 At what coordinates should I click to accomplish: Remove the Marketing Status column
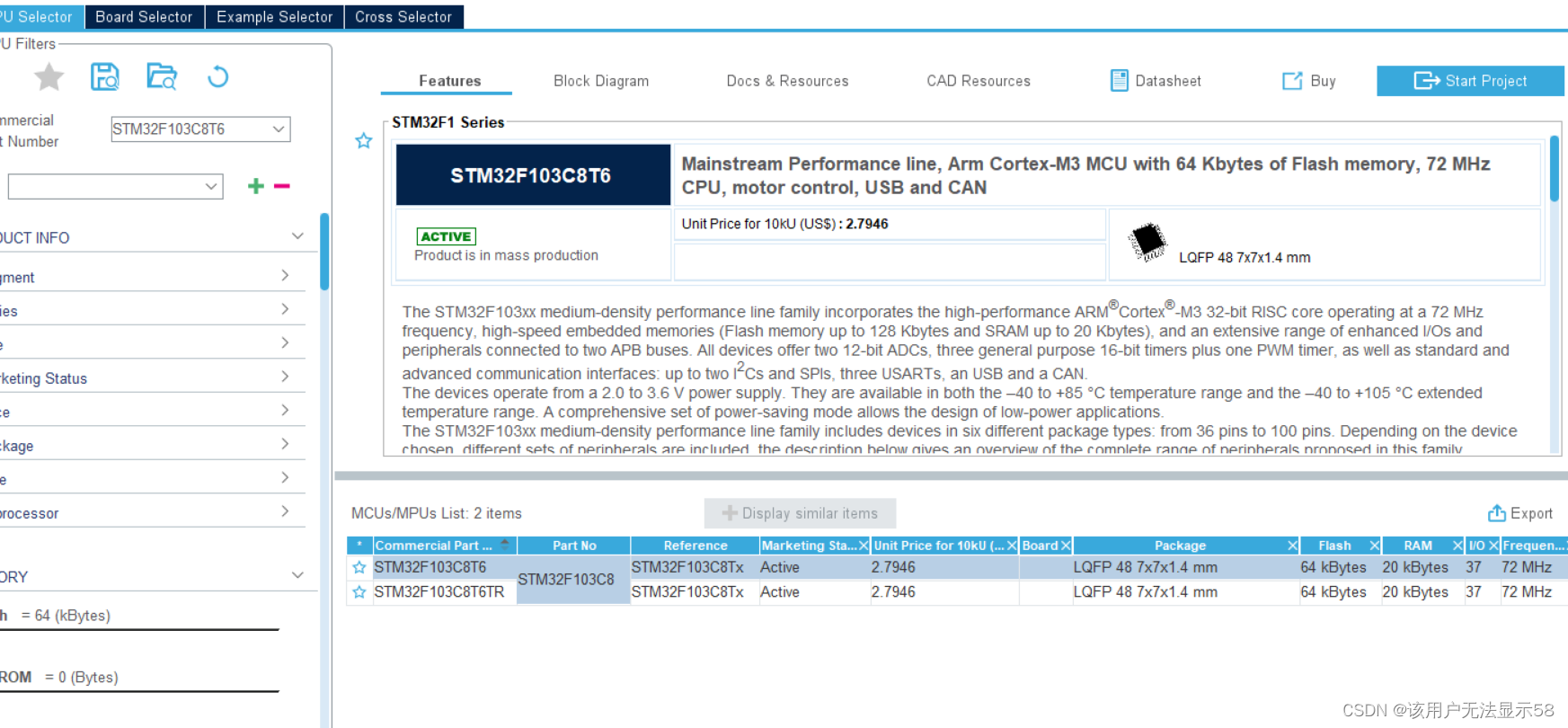point(863,546)
